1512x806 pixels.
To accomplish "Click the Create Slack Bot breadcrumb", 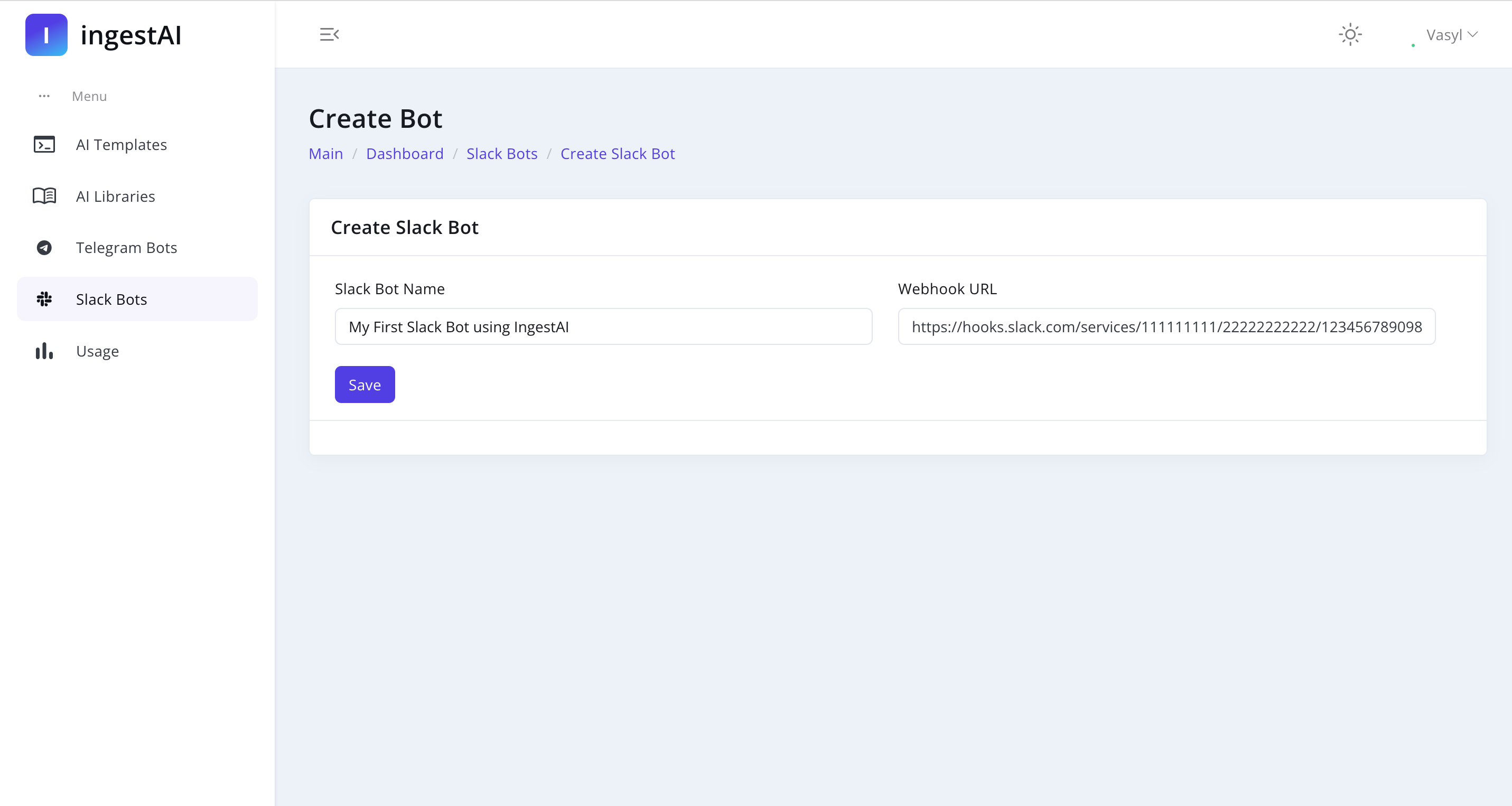I will (618, 154).
